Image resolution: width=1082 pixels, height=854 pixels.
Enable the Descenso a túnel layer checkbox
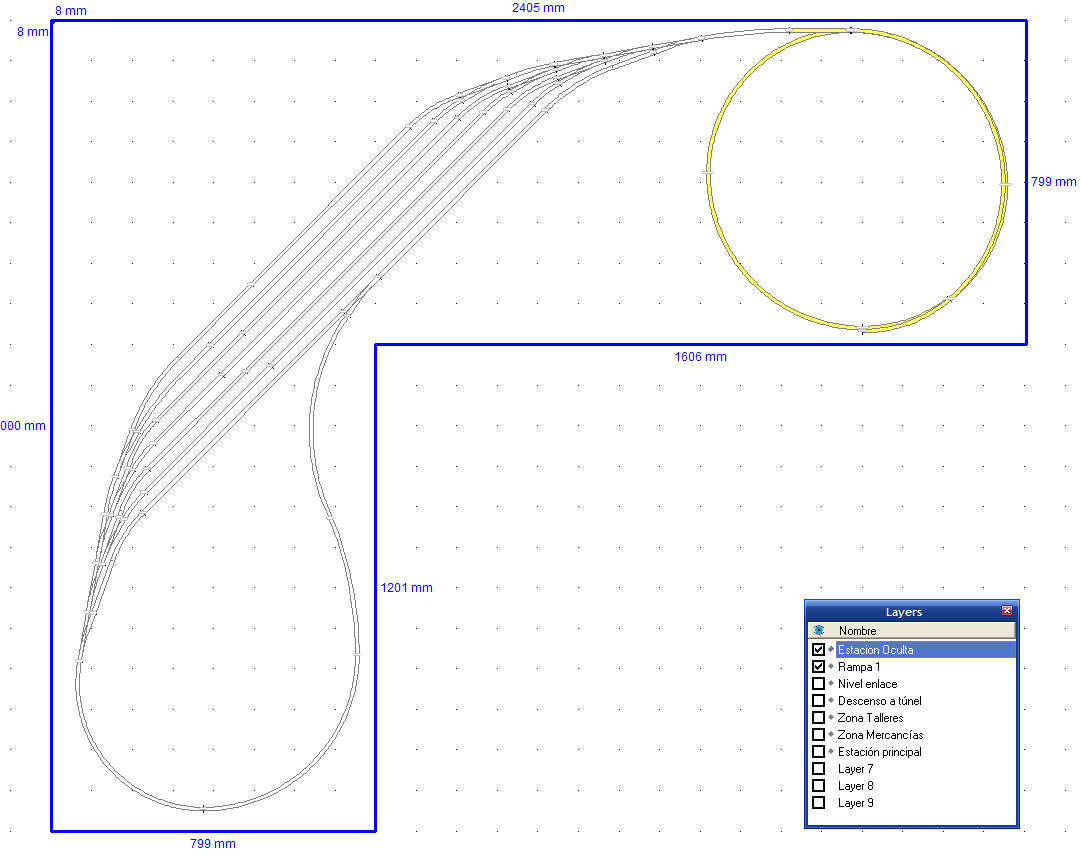[x=818, y=700]
